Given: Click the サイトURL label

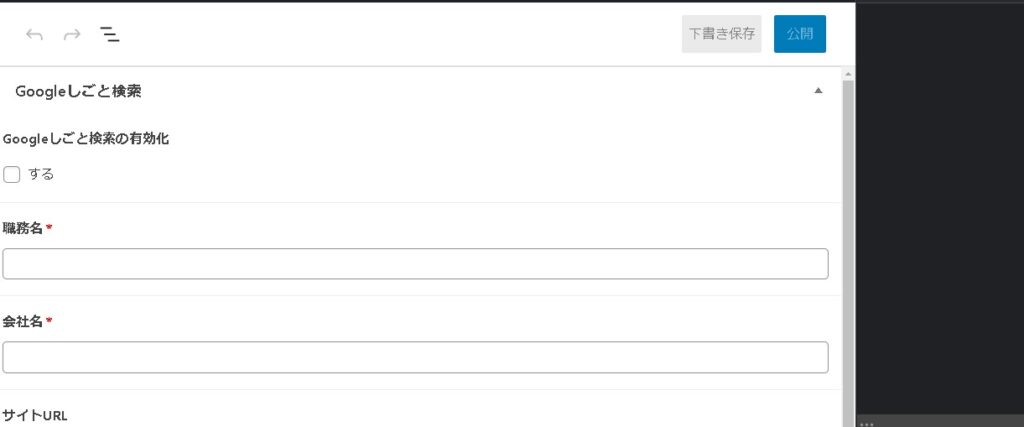Looking at the screenshot, I should click(35, 415).
